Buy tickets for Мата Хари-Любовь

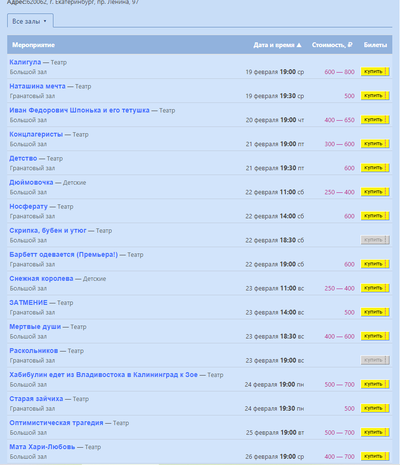click(x=375, y=456)
